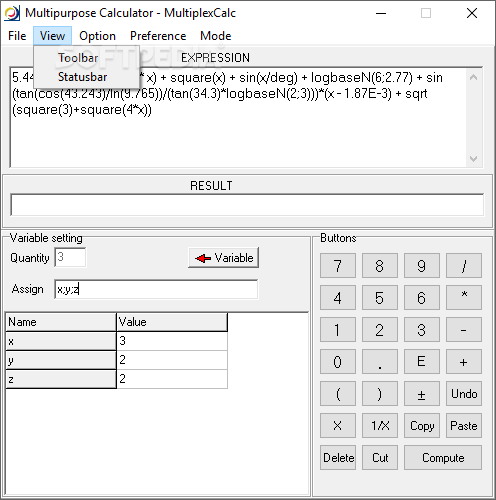Open the Option menu

click(97, 36)
